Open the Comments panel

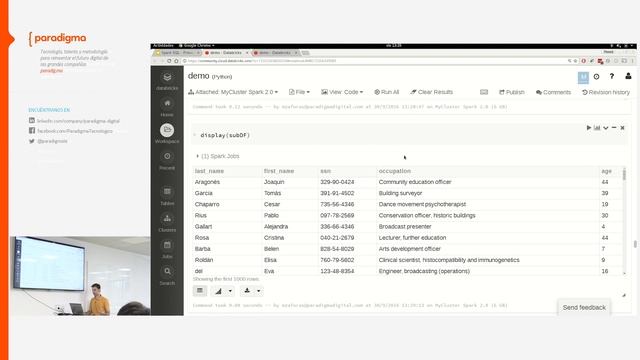click(x=553, y=92)
